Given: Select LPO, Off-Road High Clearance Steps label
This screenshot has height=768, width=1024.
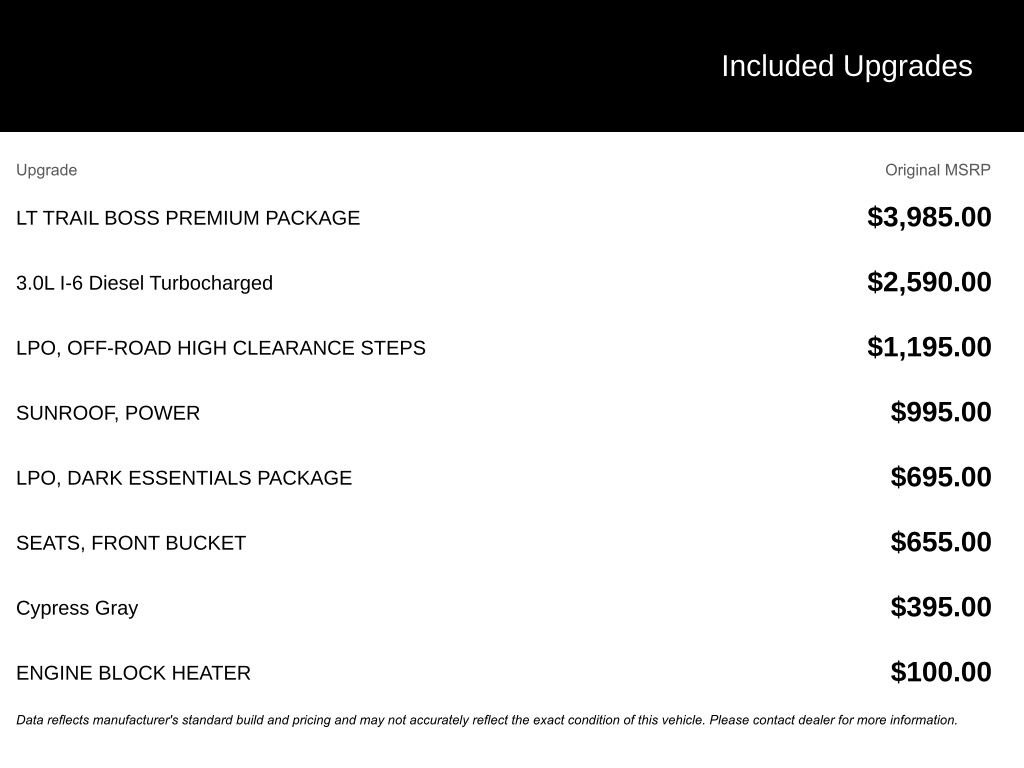Looking at the screenshot, I should pyautogui.click(x=221, y=348).
